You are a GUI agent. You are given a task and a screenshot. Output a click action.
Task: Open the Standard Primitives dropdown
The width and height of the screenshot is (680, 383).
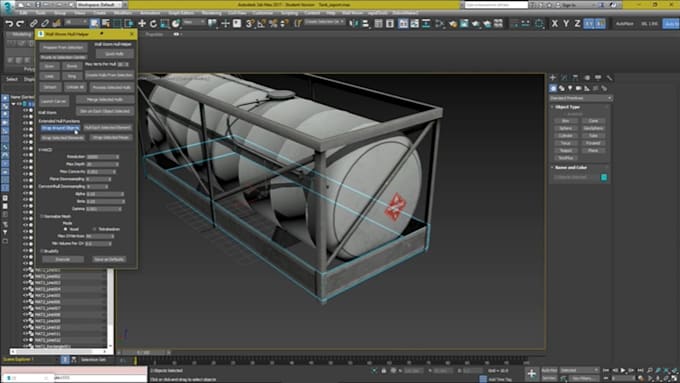[580, 98]
